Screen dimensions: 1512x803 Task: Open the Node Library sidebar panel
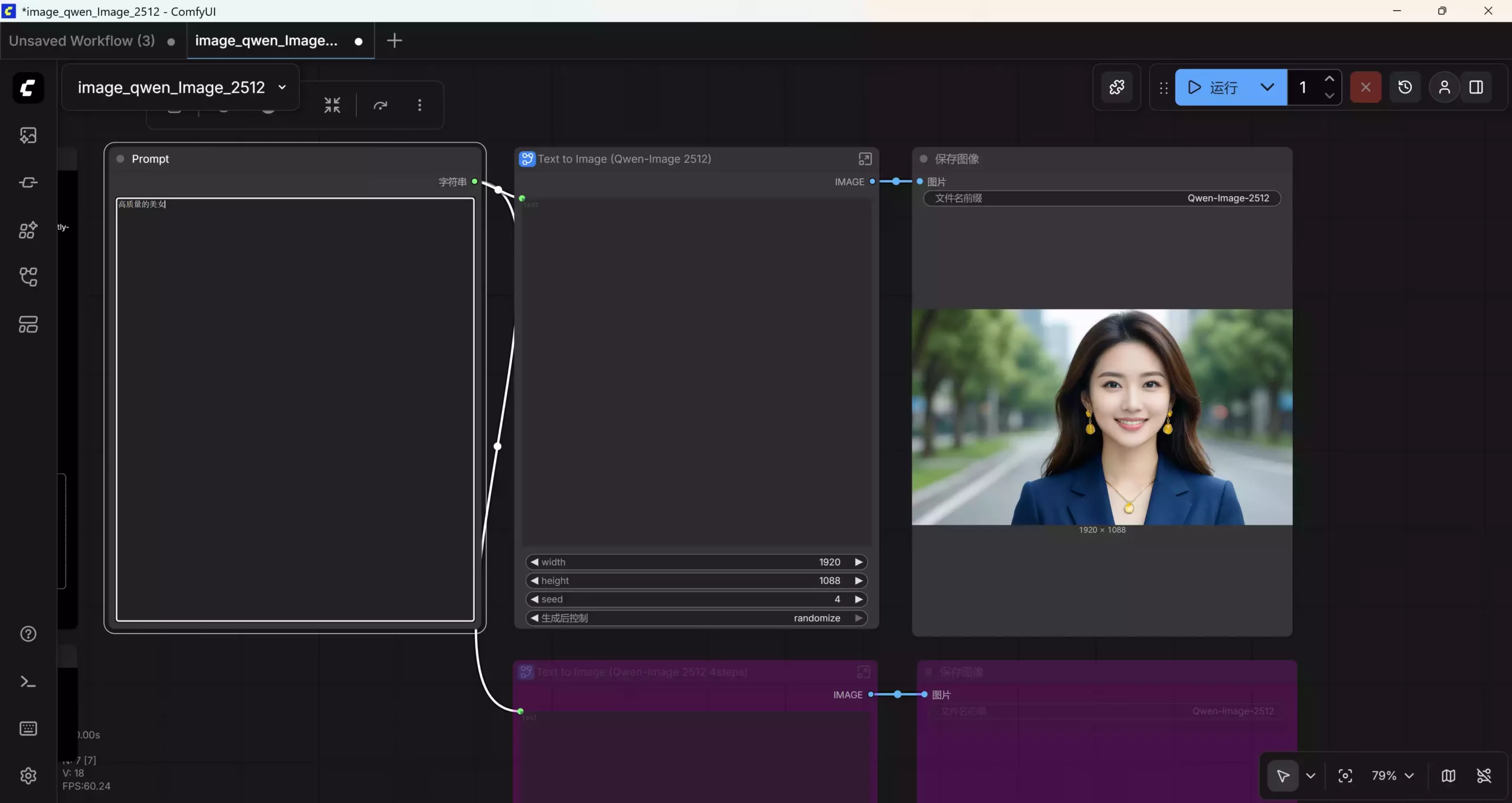click(x=28, y=229)
